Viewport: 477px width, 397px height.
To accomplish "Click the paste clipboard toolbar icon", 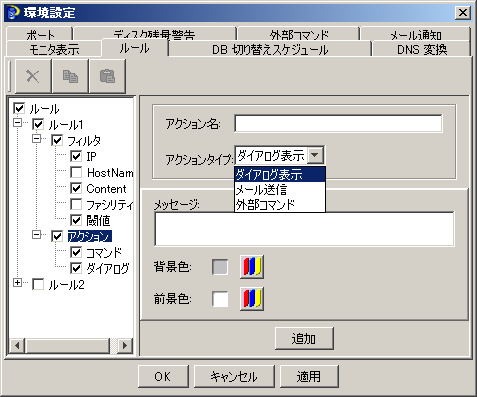I will [x=107, y=76].
